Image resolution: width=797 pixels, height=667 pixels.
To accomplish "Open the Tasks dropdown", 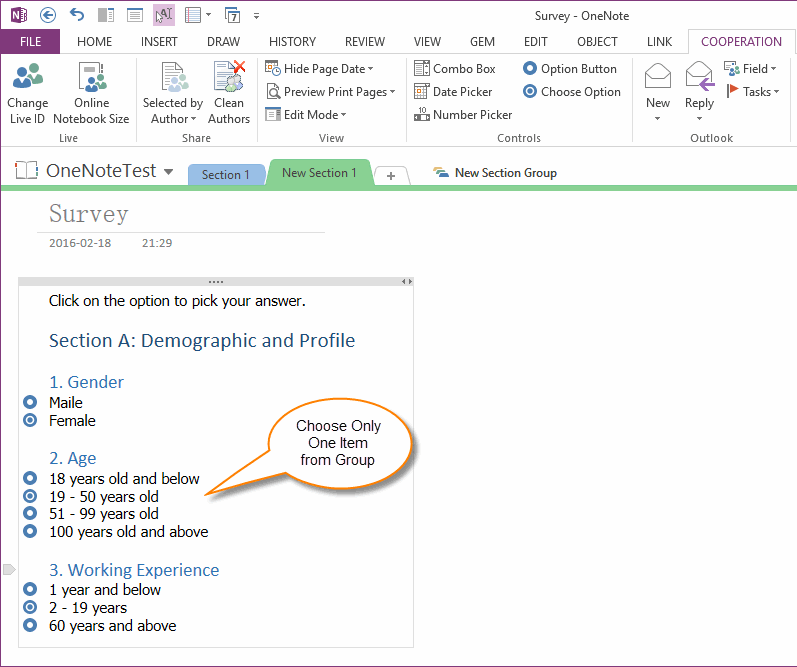I will tap(753, 92).
